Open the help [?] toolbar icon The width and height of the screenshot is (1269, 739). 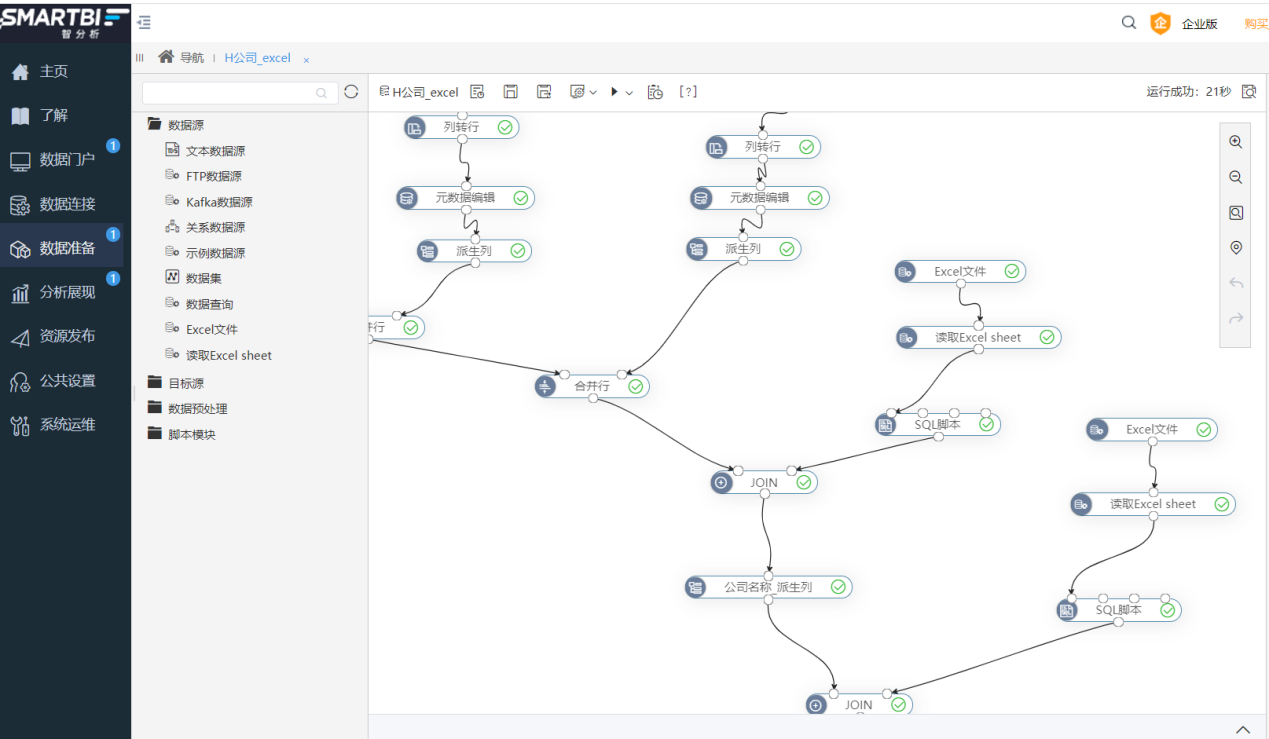pos(688,92)
